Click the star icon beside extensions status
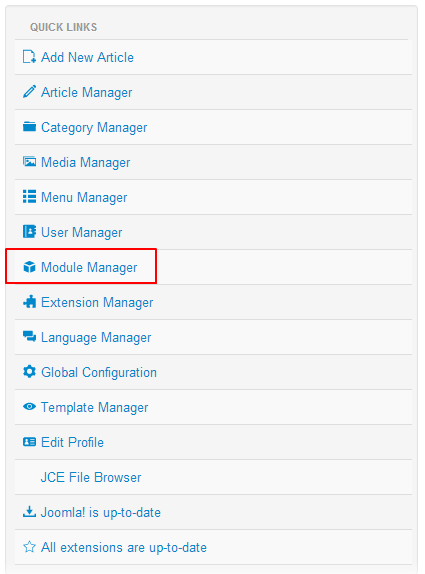 coord(29,547)
